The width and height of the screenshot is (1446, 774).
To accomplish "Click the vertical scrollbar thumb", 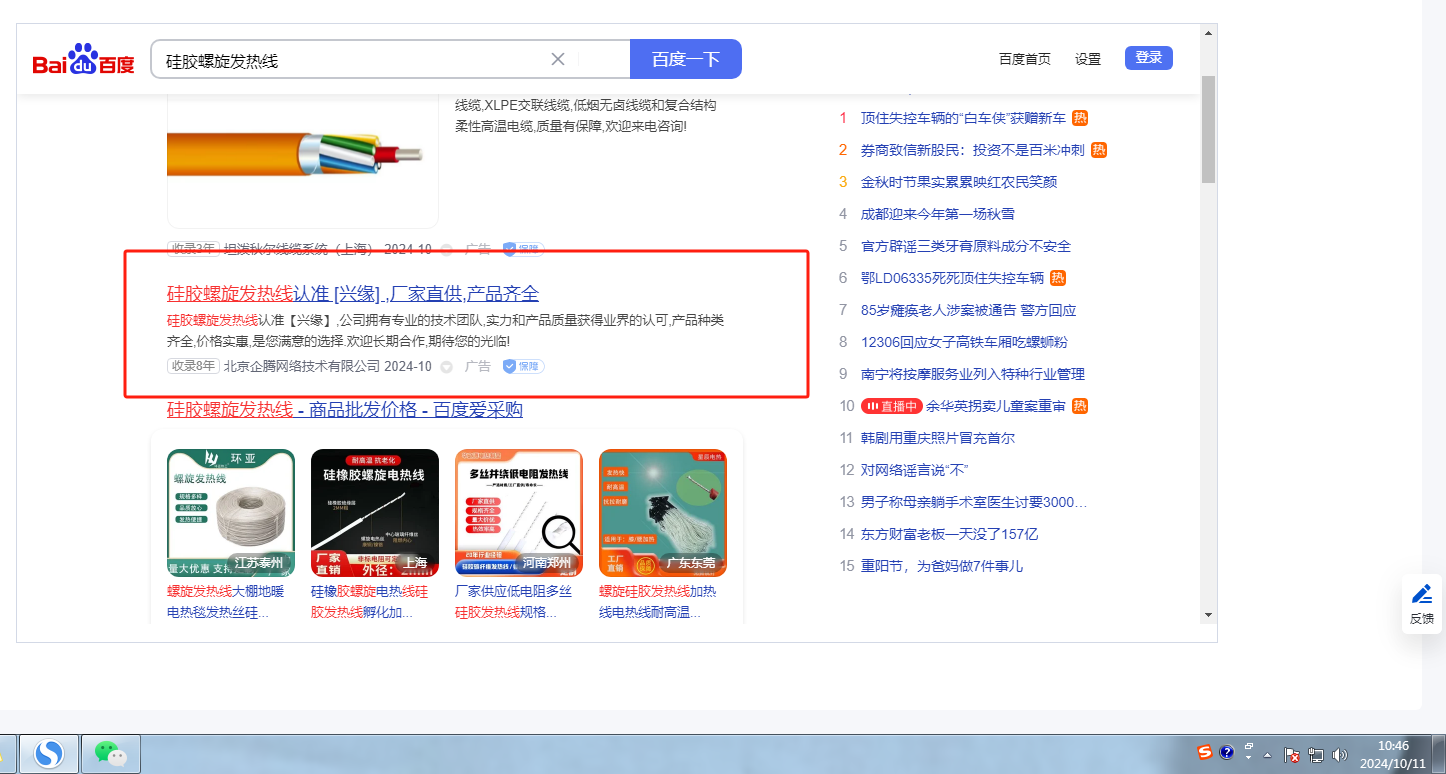I will (x=1208, y=129).
